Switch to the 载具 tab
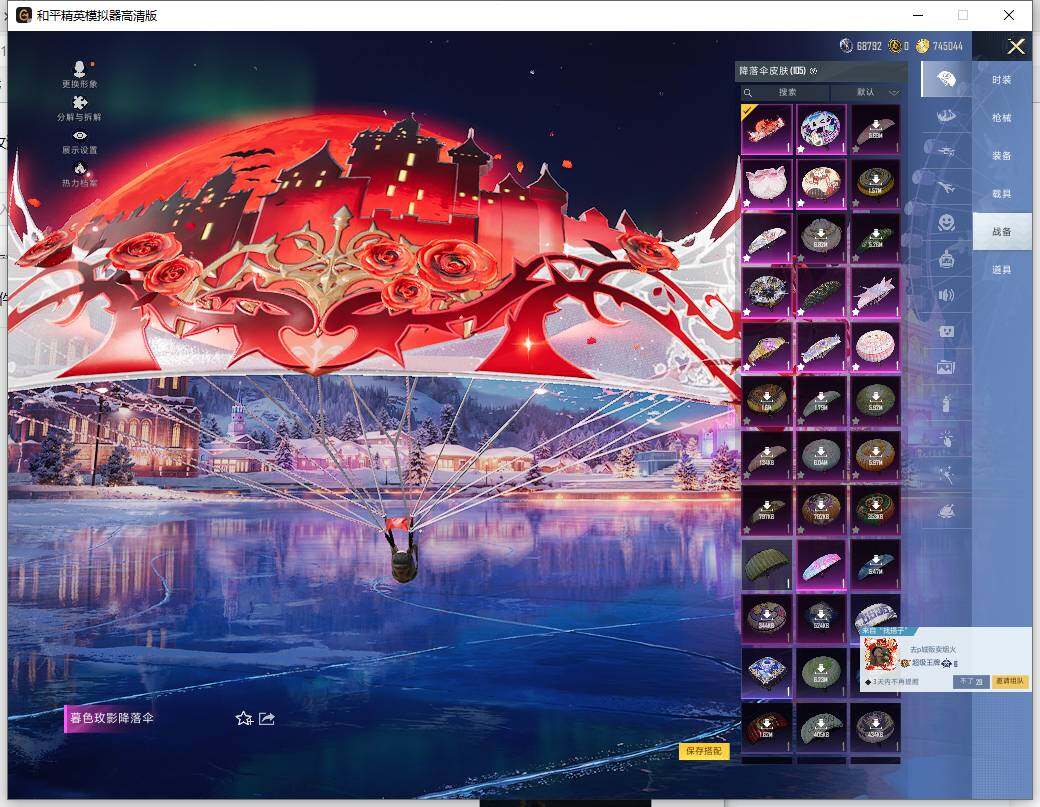The height and width of the screenshot is (807, 1040). pos(1002,194)
